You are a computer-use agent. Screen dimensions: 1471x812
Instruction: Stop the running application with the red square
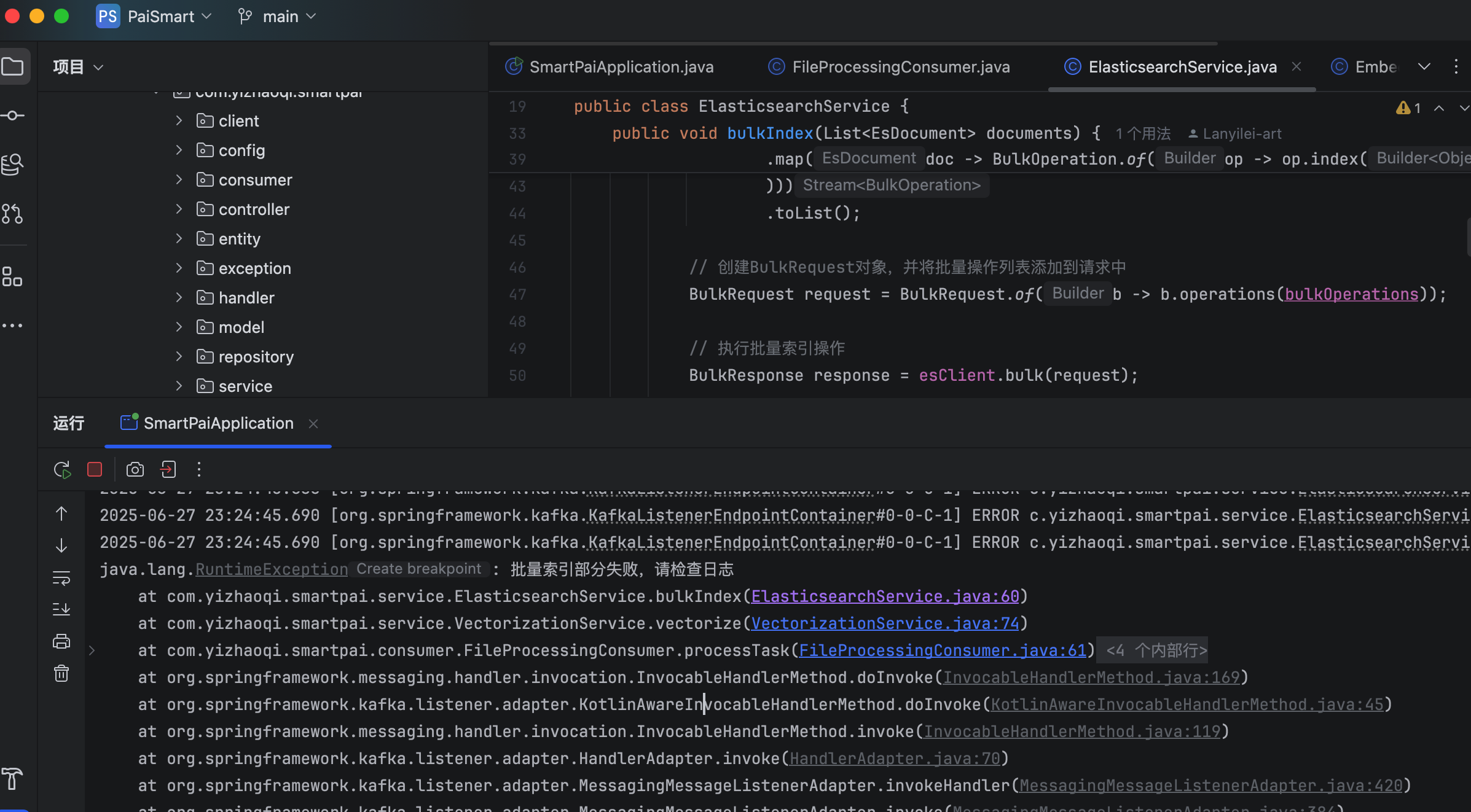95,470
